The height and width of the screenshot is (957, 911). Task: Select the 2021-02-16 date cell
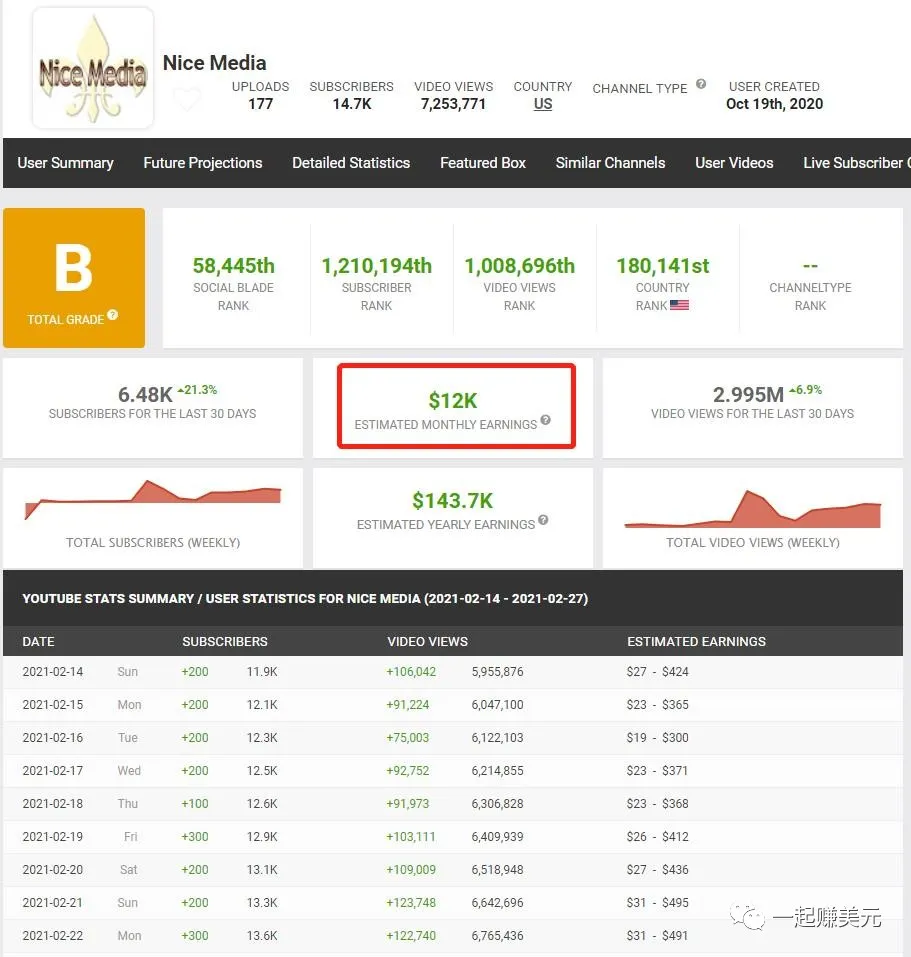52,738
